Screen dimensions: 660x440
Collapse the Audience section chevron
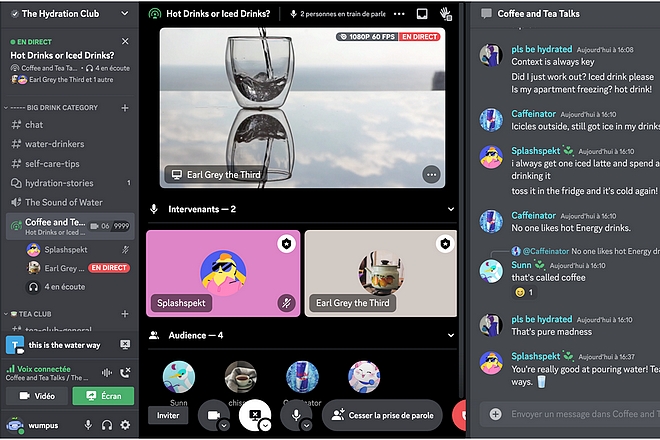click(154, 335)
